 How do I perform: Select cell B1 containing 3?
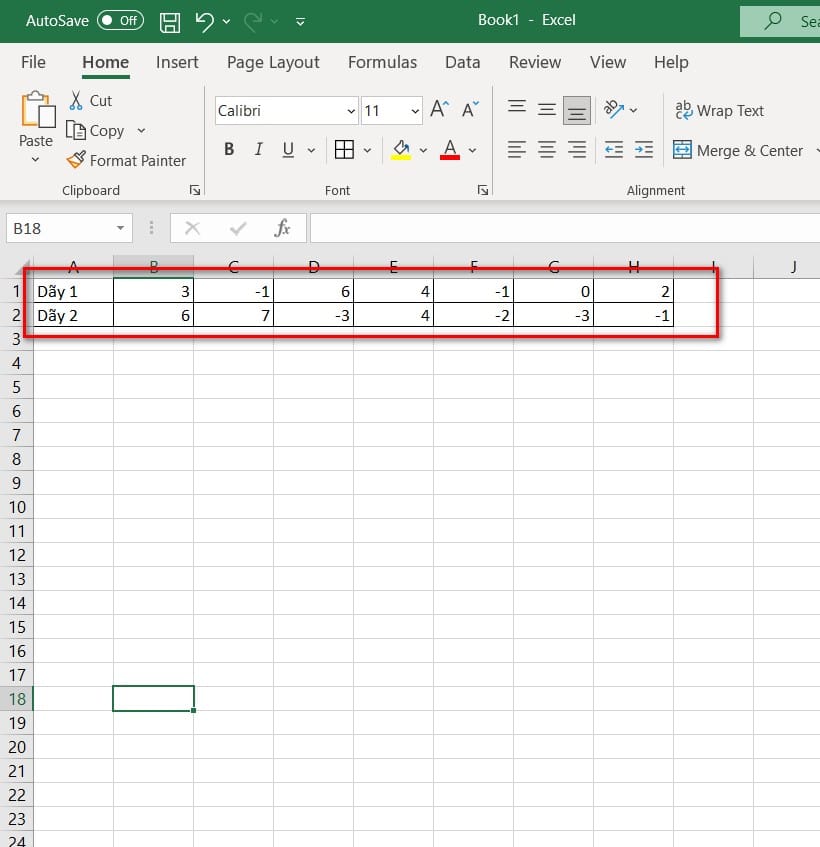[x=153, y=291]
